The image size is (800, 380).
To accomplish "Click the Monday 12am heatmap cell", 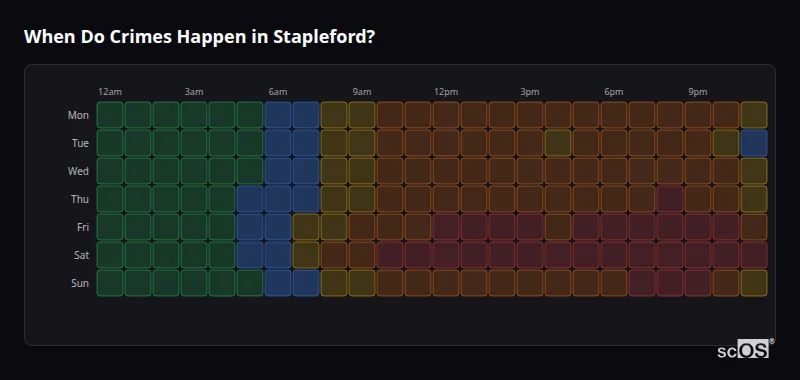I will (x=110, y=115).
